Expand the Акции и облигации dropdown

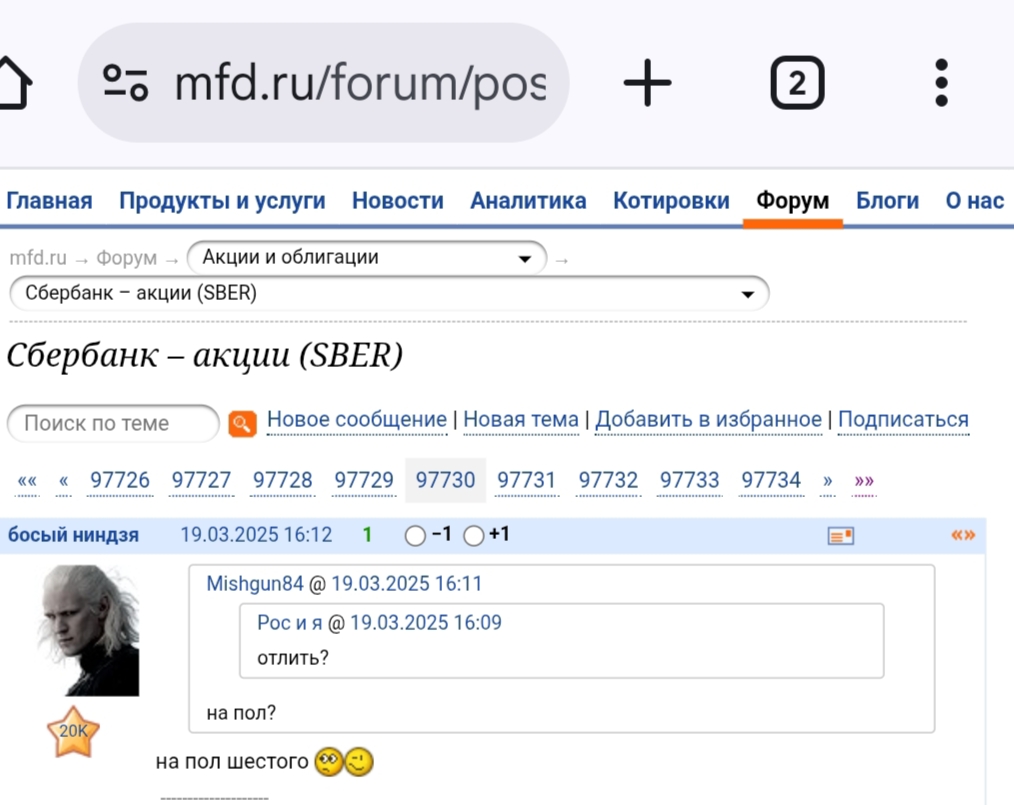(x=367, y=257)
